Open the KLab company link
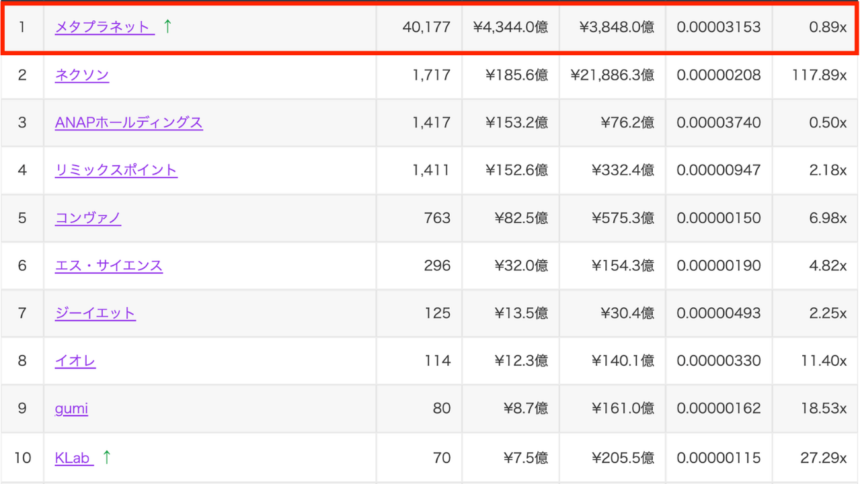Viewport: 860px width, 484px height. point(73,458)
